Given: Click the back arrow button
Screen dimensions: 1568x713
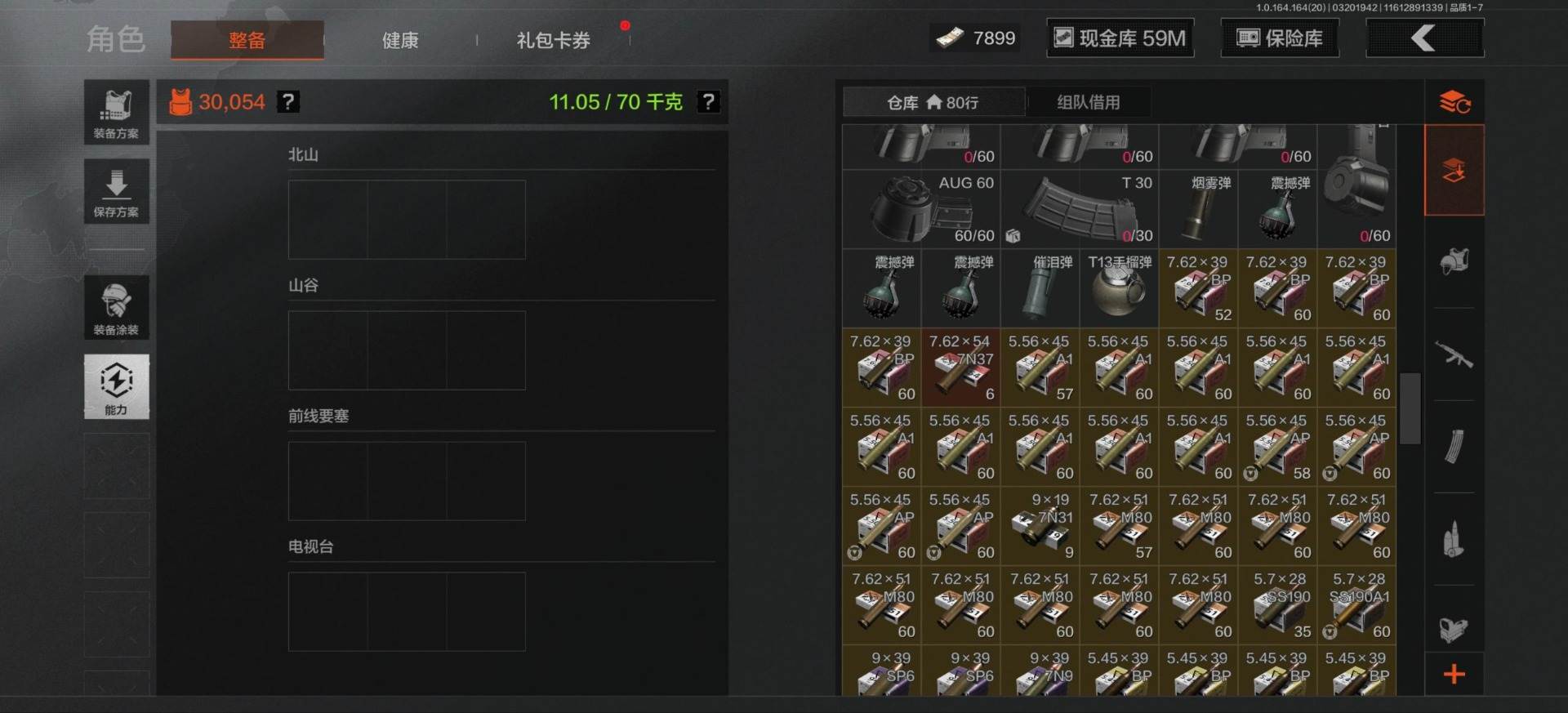Looking at the screenshot, I should pos(1424,38).
